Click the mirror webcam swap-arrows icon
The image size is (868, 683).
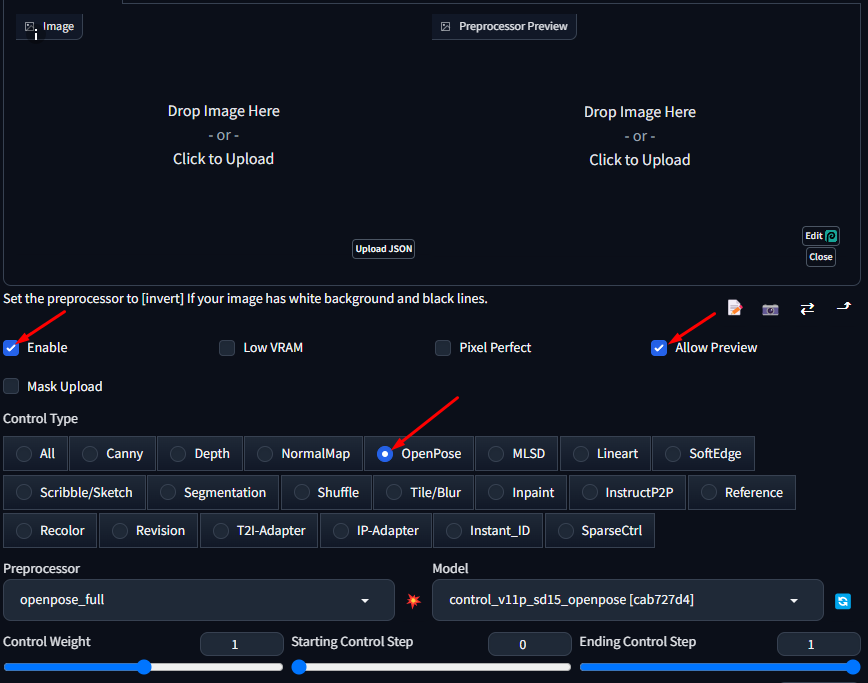[807, 309]
